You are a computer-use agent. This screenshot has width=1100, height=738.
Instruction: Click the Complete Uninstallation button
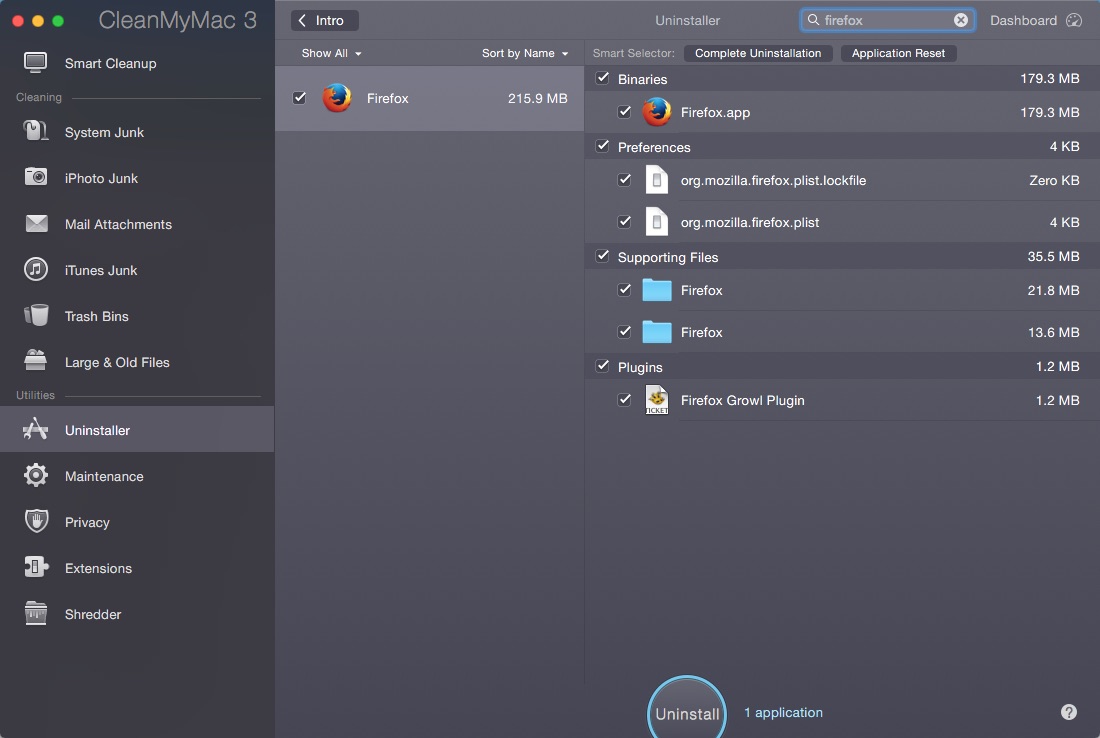(758, 53)
